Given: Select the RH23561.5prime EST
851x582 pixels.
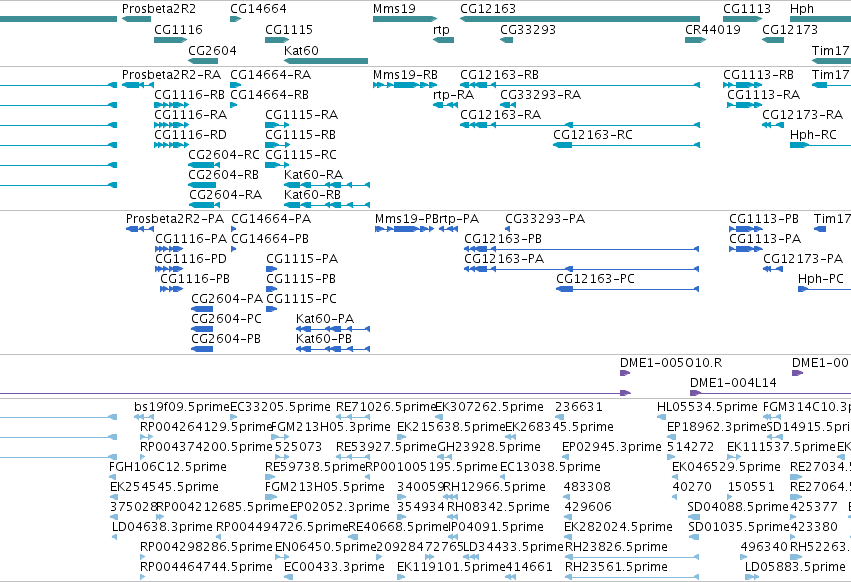Looking at the screenshot, I should (632, 577).
